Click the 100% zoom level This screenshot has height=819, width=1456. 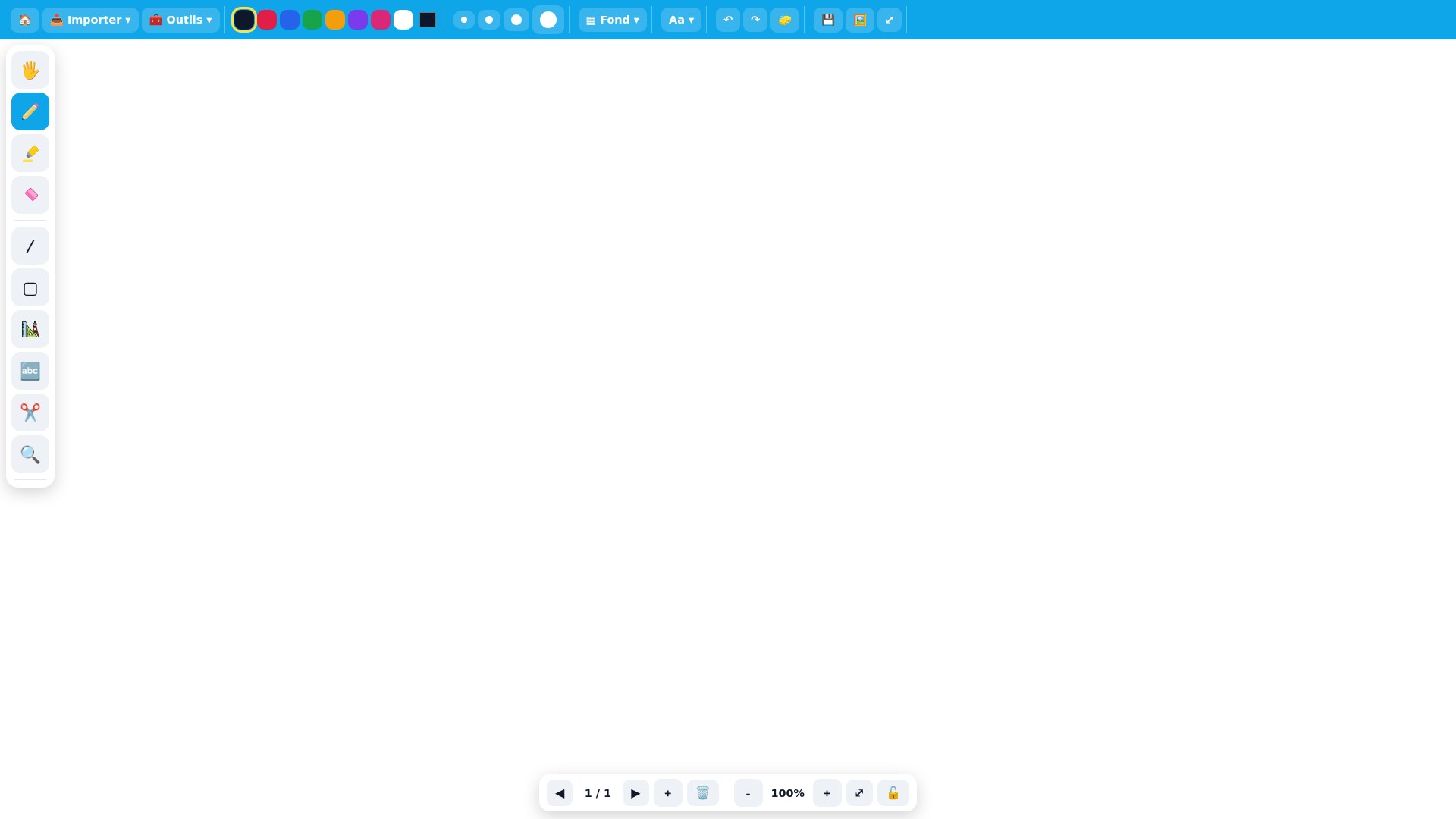point(788,793)
